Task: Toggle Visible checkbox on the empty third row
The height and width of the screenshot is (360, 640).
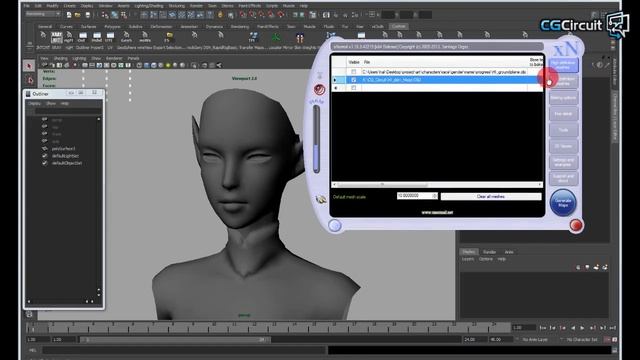Action: coord(353,88)
